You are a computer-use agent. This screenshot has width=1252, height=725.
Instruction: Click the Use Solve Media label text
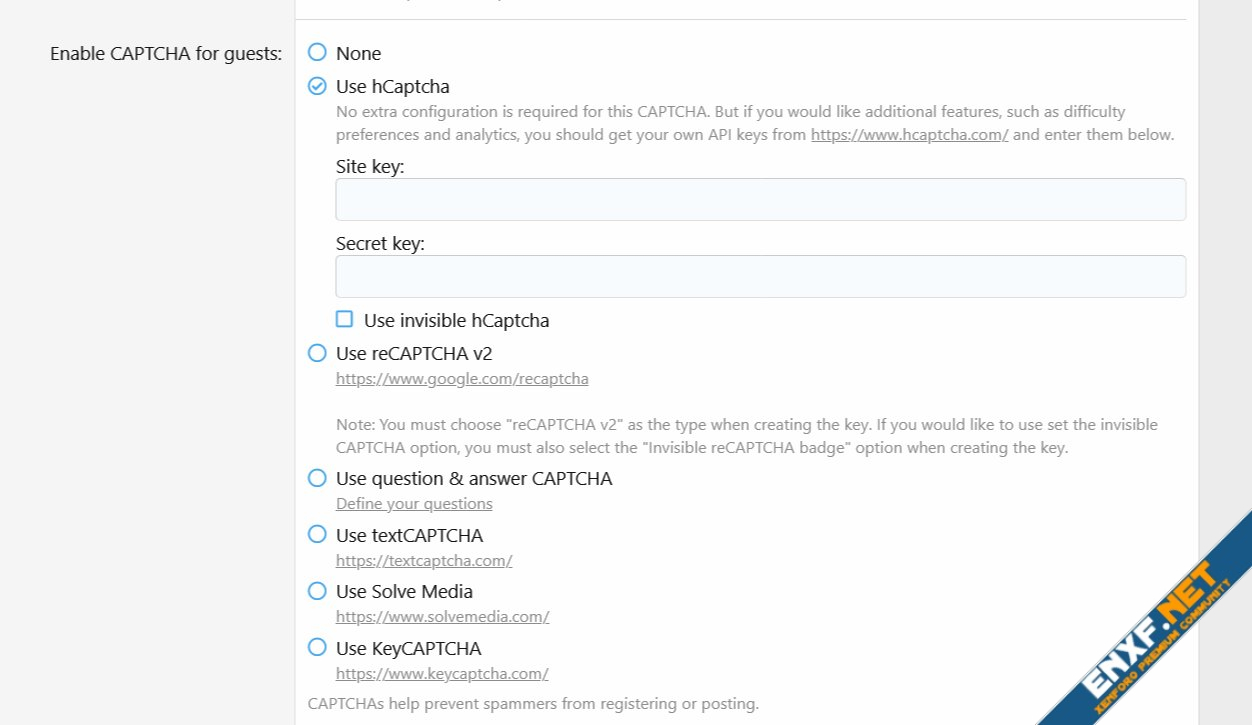[x=404, y=591]
